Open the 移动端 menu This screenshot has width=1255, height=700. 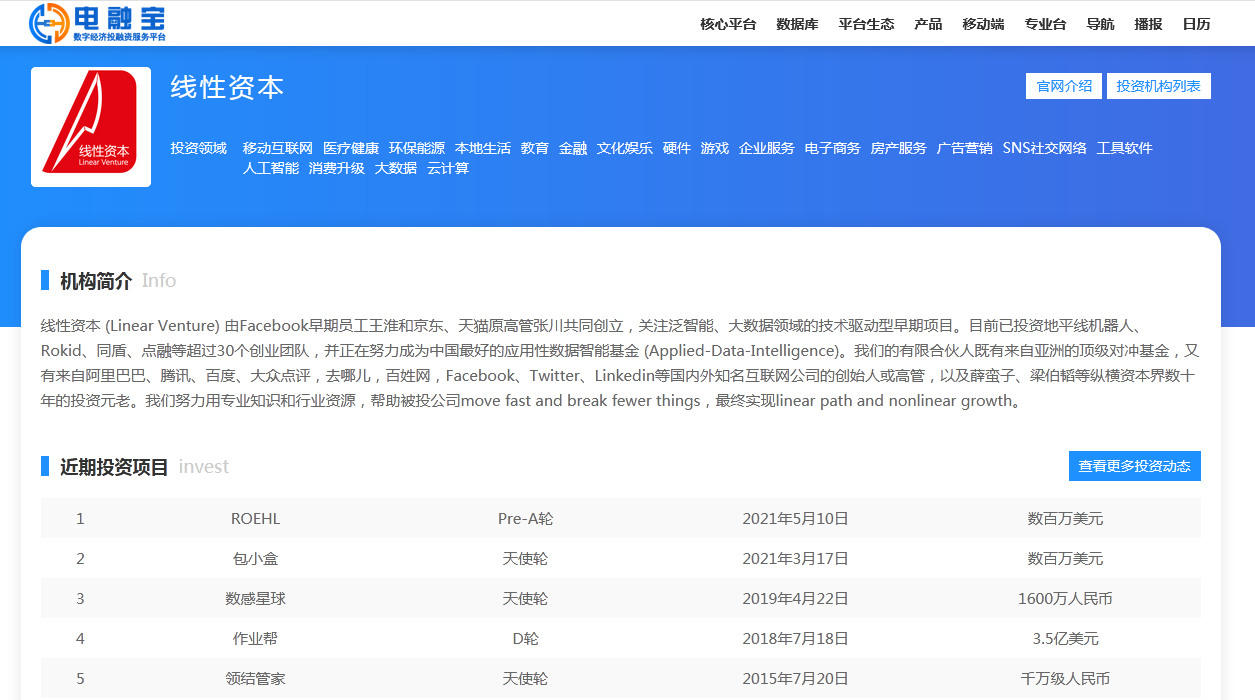click(983, 24)
